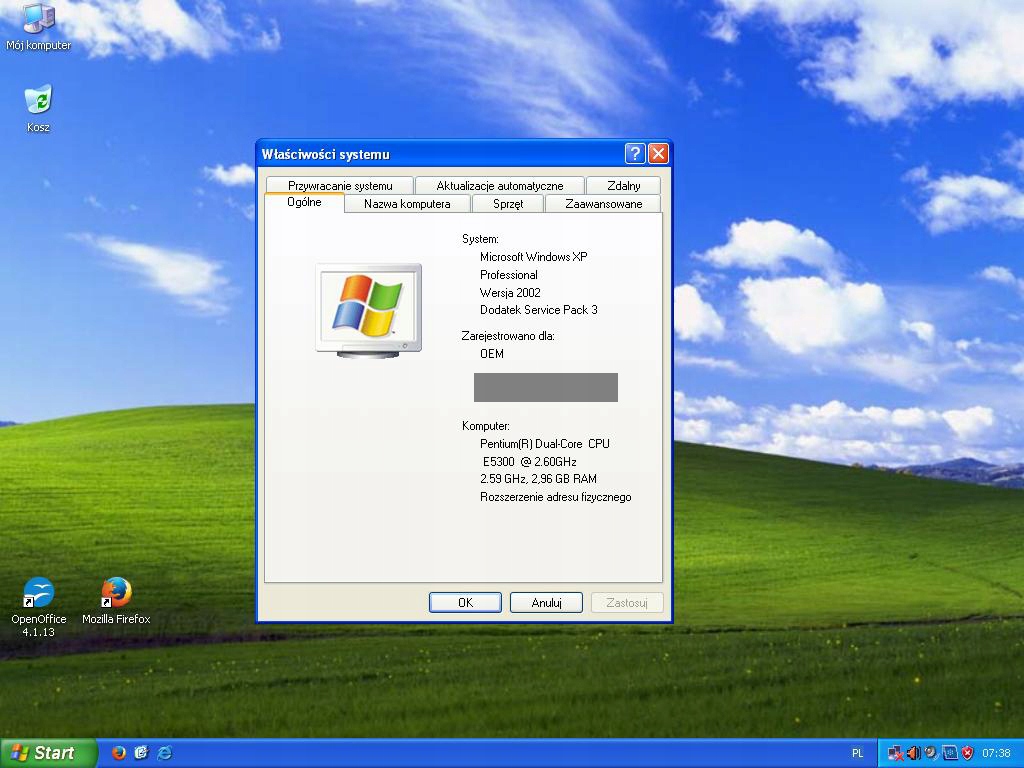Click the Show Desktop quick launch icon
Image resolution: width=1024 pixels, height=768 pixels.
141,753
